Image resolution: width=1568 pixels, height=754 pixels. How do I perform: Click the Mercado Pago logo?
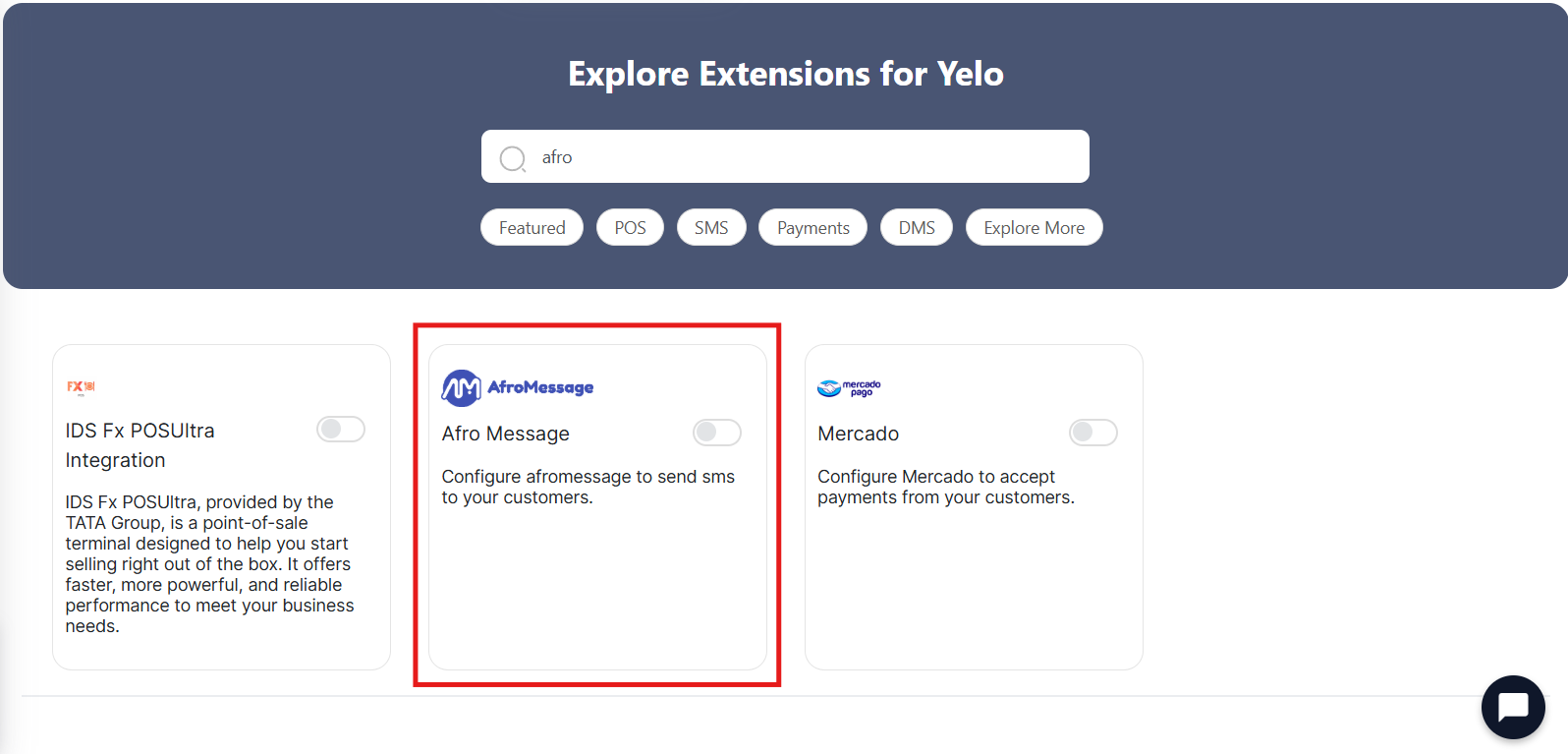849,388
